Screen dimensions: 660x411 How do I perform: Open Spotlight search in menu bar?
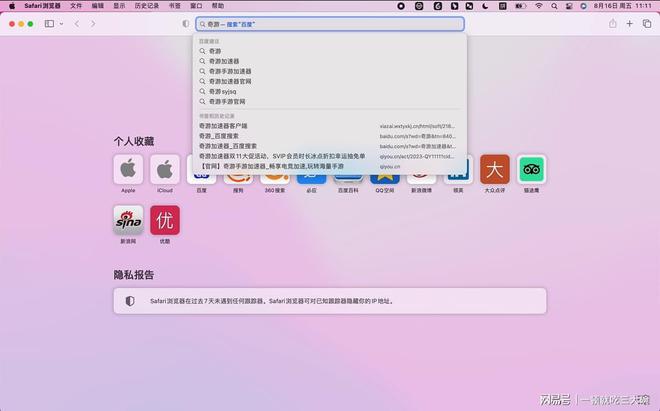(554, 6)
